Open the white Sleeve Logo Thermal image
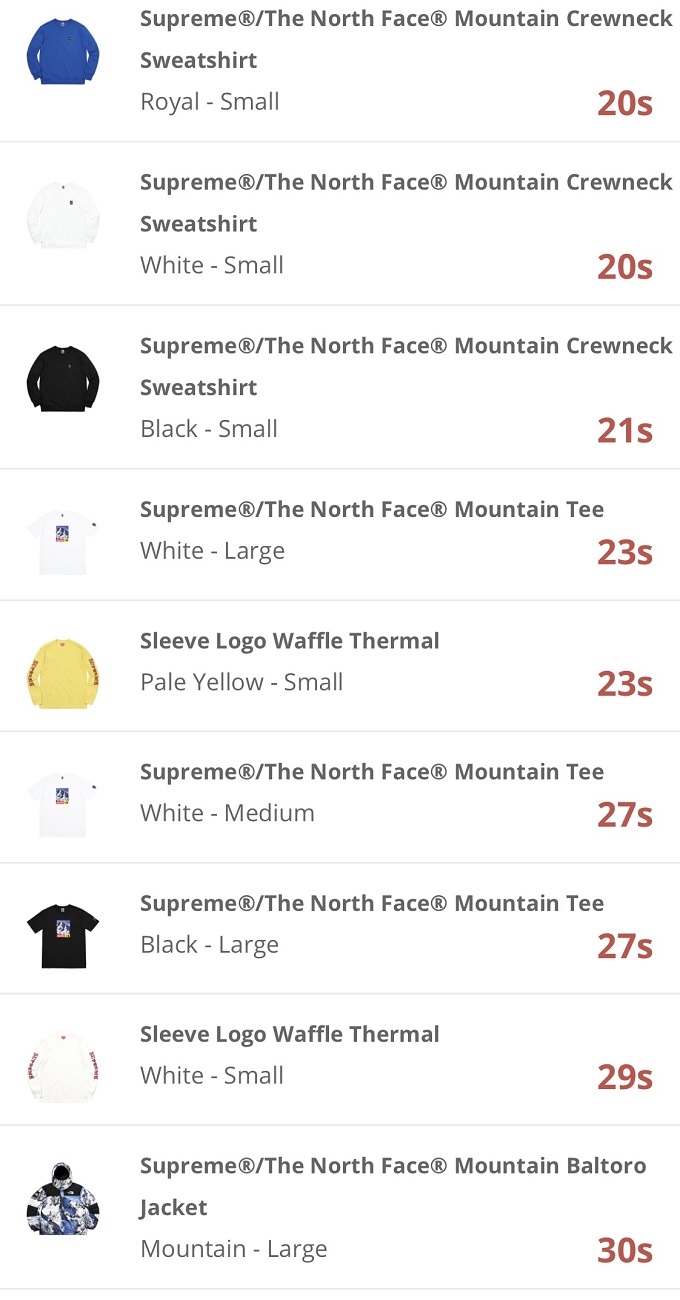Viewport: 680px width, 1300px height. [x=63, y=1066]
